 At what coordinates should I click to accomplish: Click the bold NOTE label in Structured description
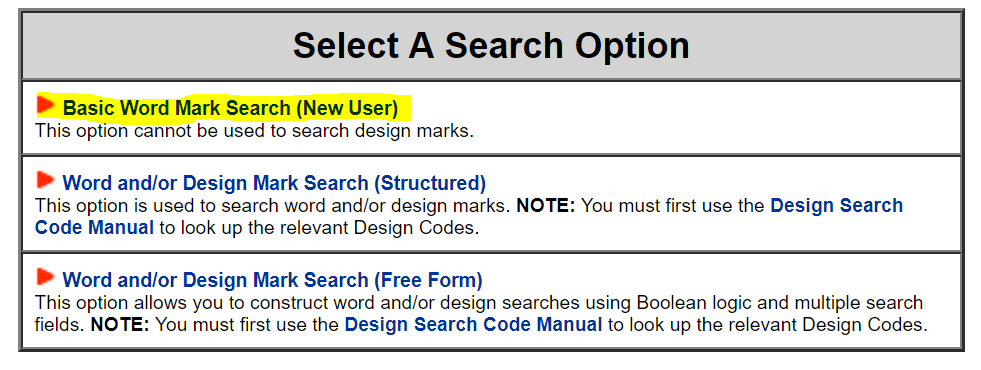545,206
